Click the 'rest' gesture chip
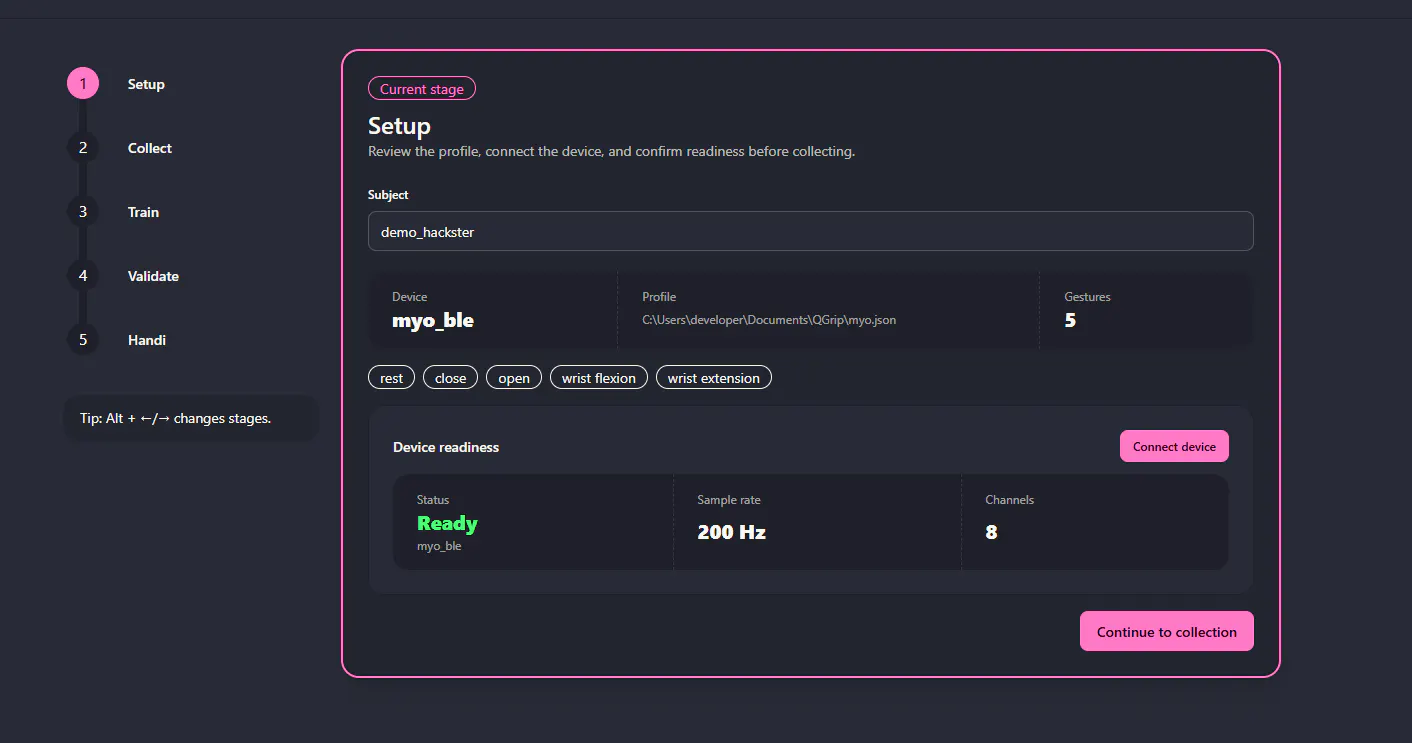Image resolution: width=1412 pixels, height=743 pixels. click(x=392, y=378)
